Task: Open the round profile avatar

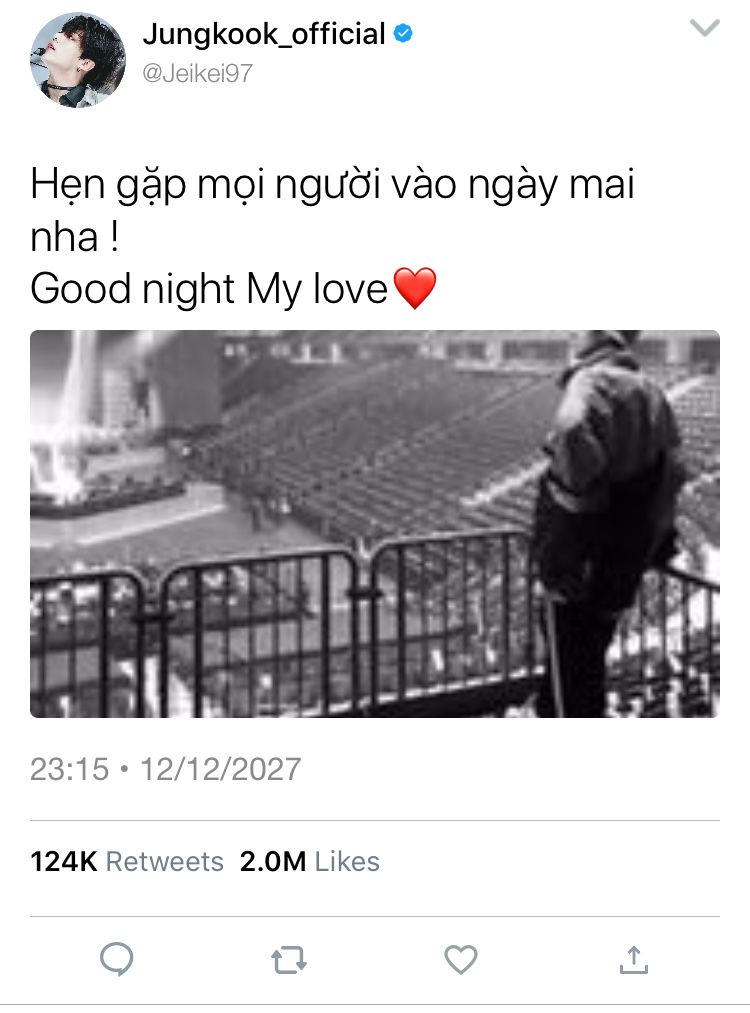Action: 78,59
